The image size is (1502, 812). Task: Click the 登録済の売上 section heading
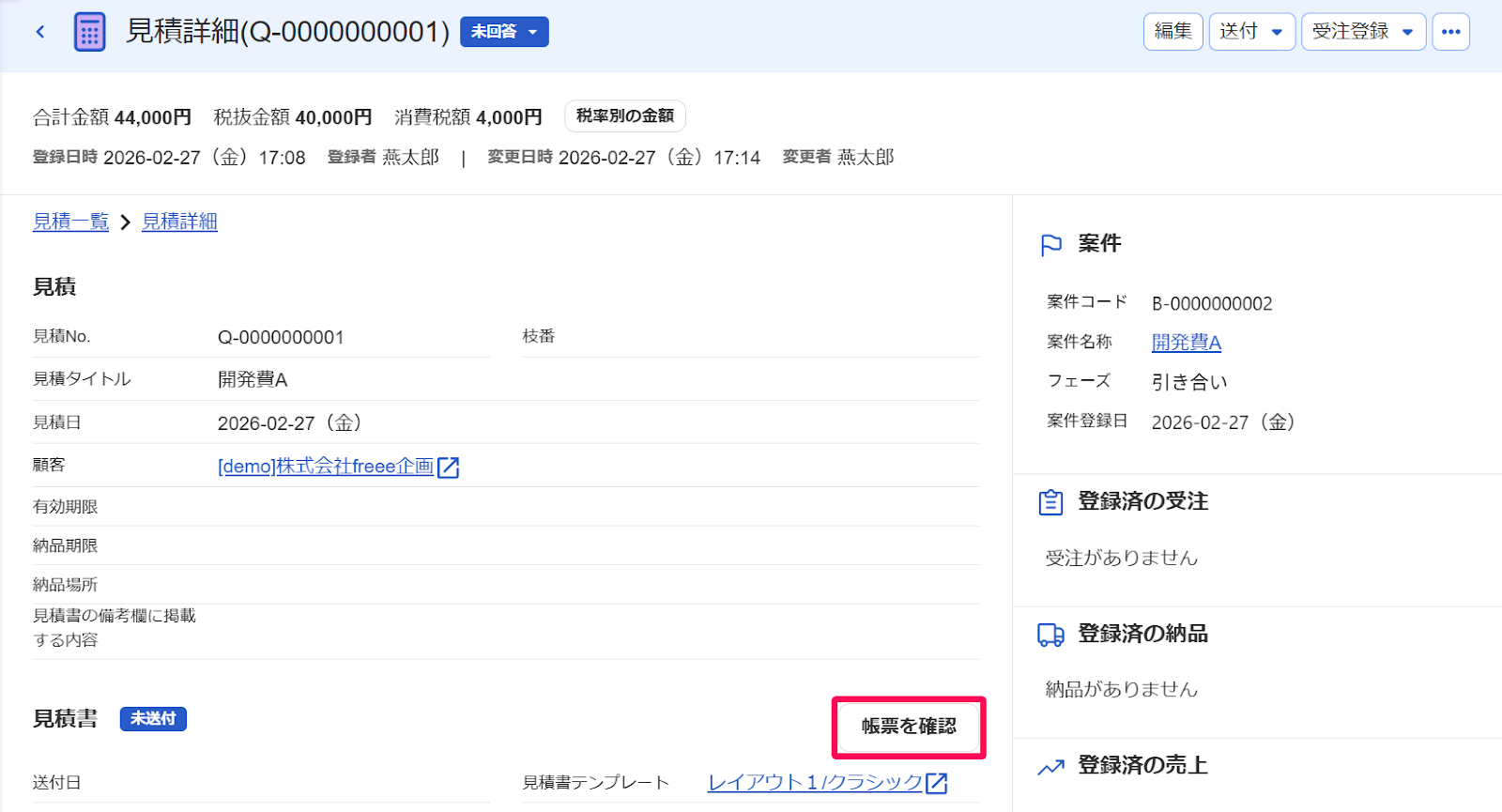[x=1142, y=765]
